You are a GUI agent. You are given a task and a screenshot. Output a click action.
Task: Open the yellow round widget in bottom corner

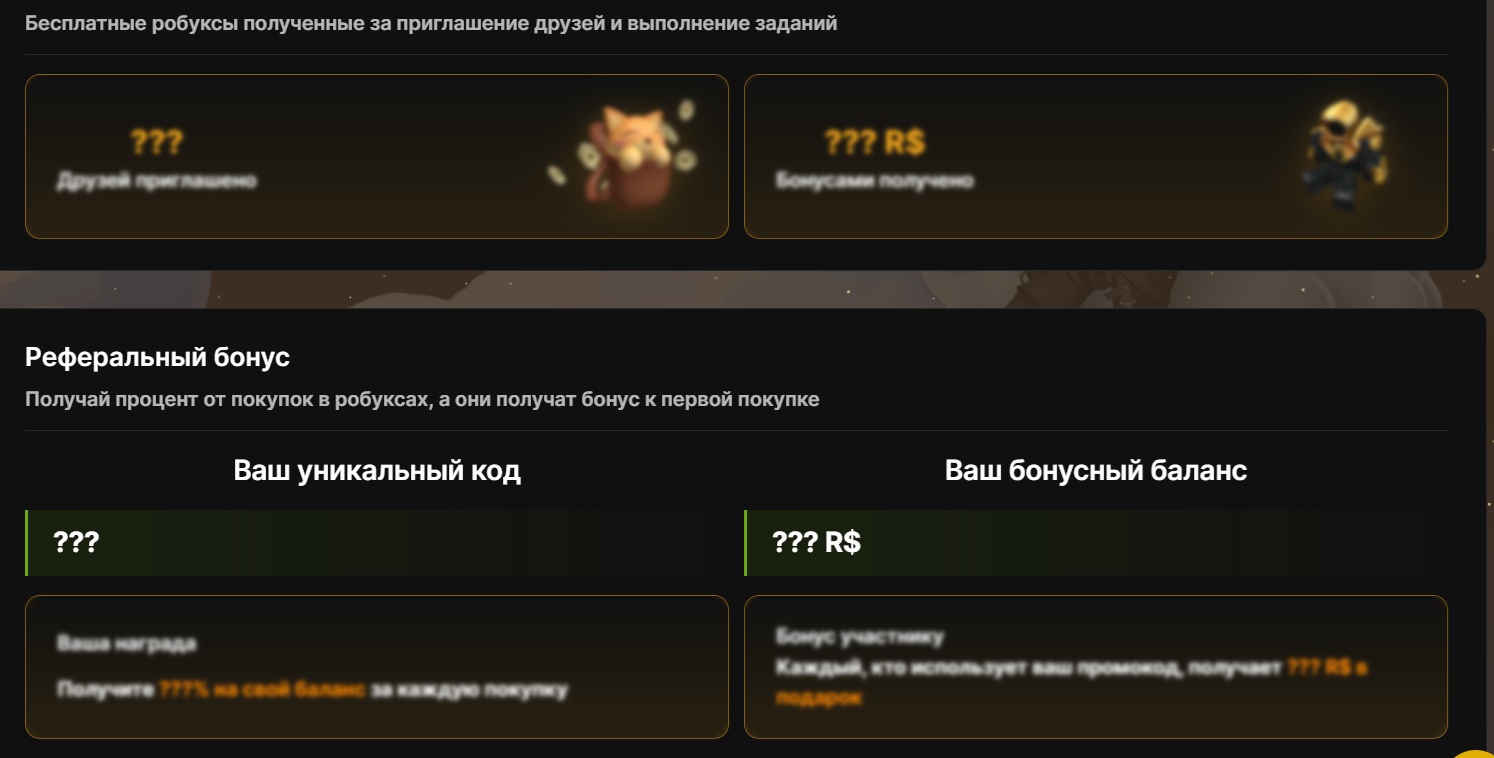coord(1474,750)
